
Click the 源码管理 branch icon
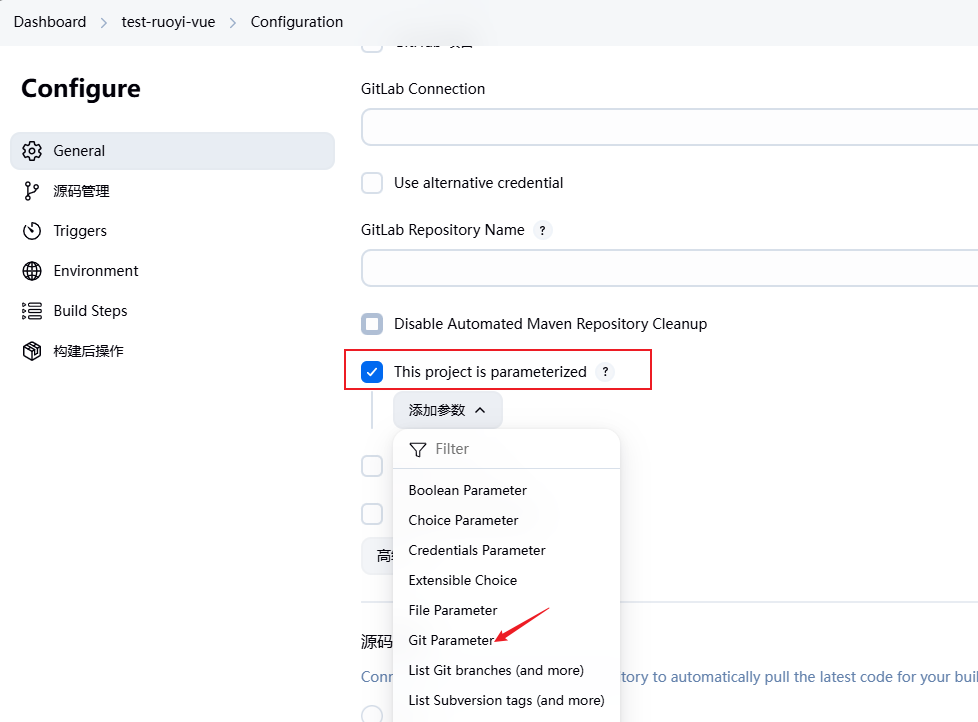click(x=32, y=191)
